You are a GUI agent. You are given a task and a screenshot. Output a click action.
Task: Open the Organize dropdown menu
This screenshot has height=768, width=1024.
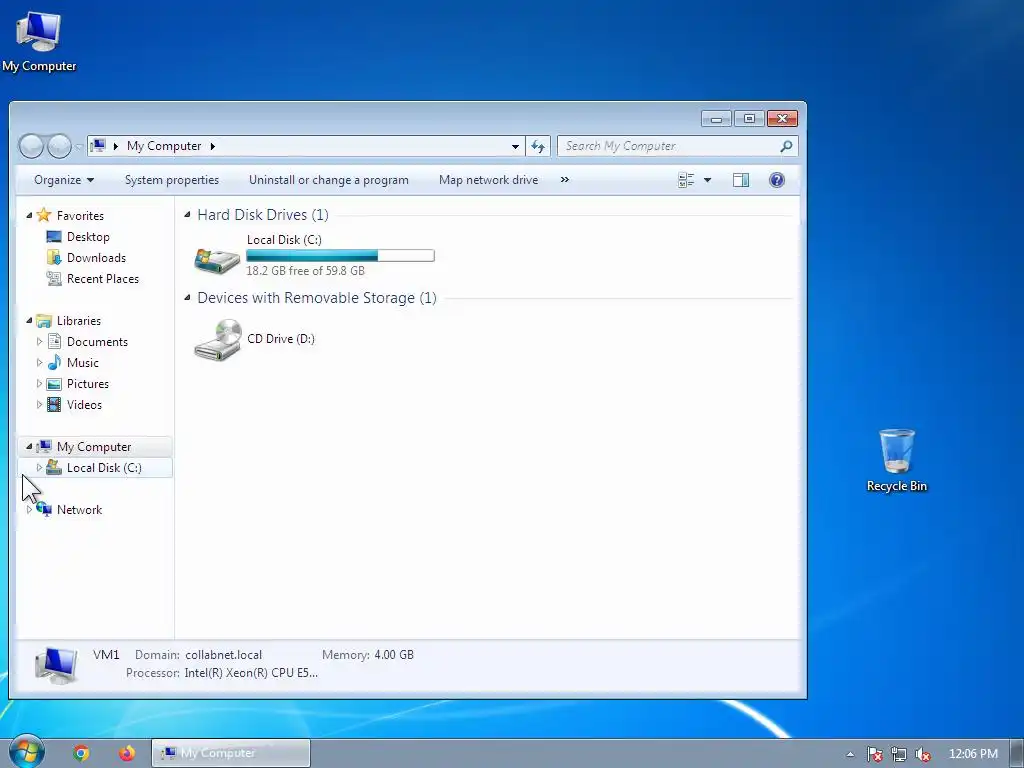64,180
